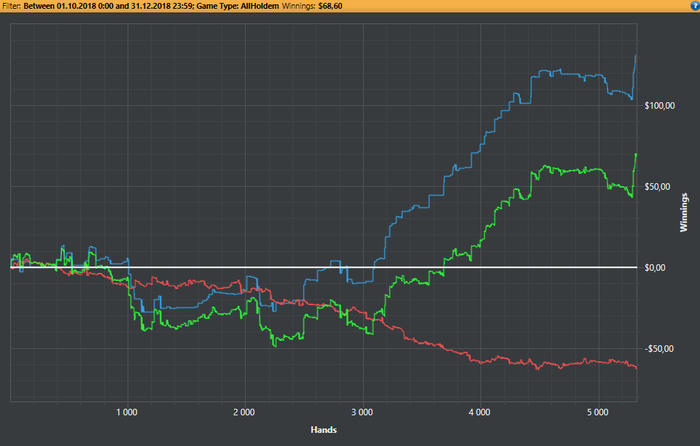
Task: Click the Game Type: AllHoldem filter text
Action: point(238,6)
